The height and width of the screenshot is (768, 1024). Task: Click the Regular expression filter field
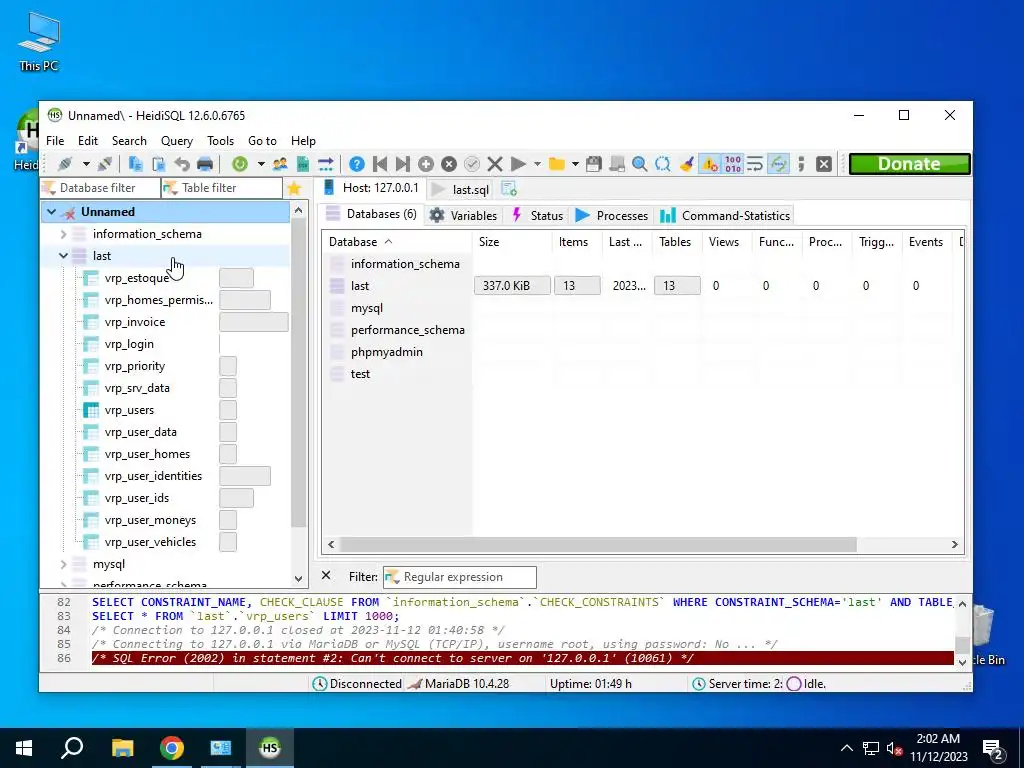click(460, 577)
